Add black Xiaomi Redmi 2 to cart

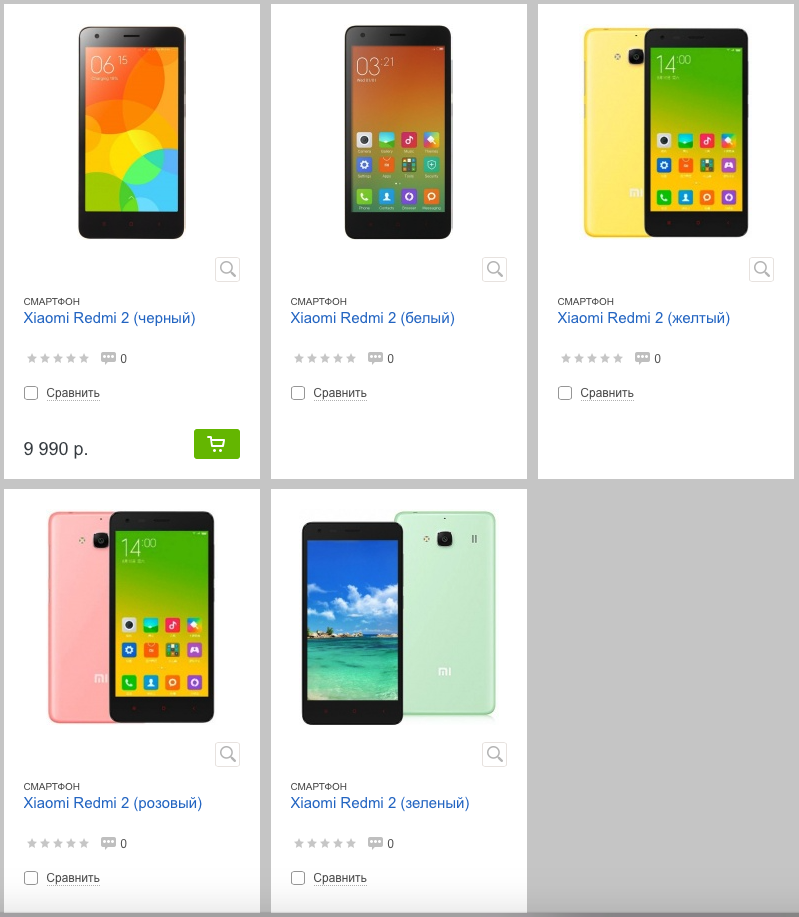pyautogui.click(x=216, y=444)
